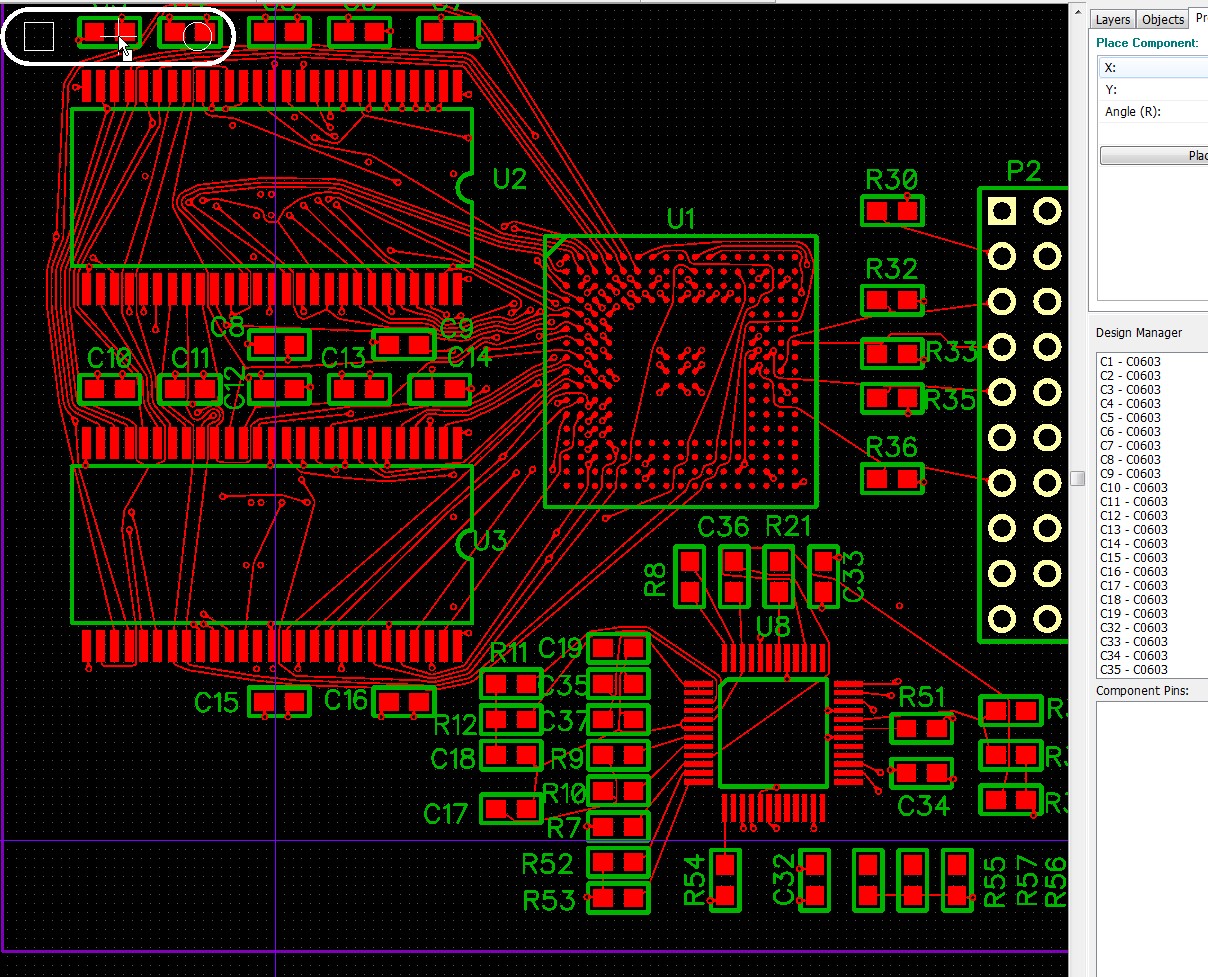The image size is (1208, 977).
Task: Select C3 - C0603 in Design Manager
Action: [x=1130, y=389]
